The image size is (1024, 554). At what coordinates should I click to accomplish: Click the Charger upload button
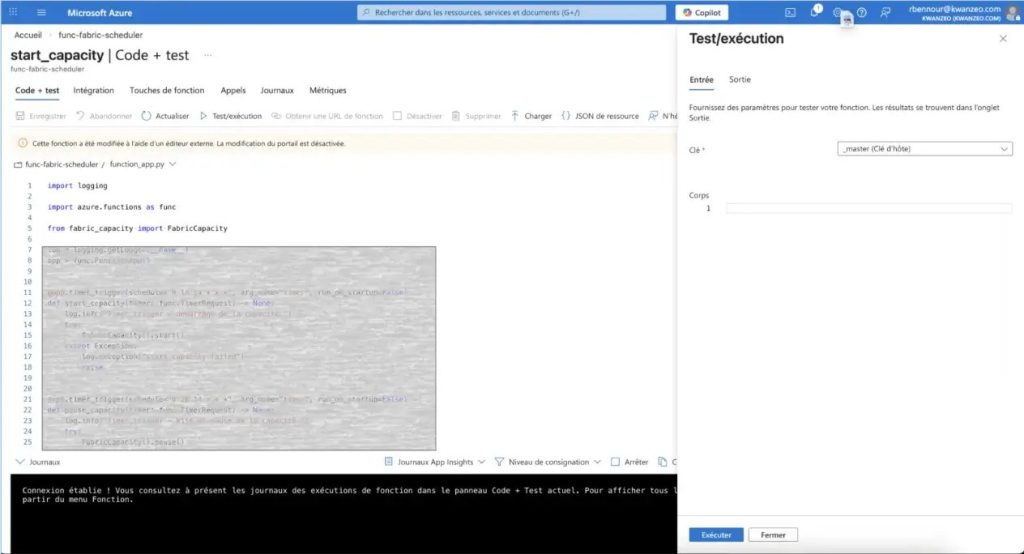(531, 116)
